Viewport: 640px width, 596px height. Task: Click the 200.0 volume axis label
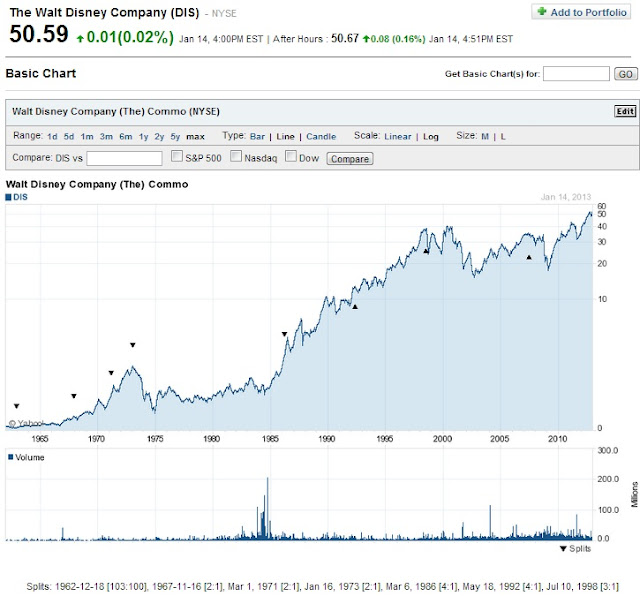(x=608, y=479)
